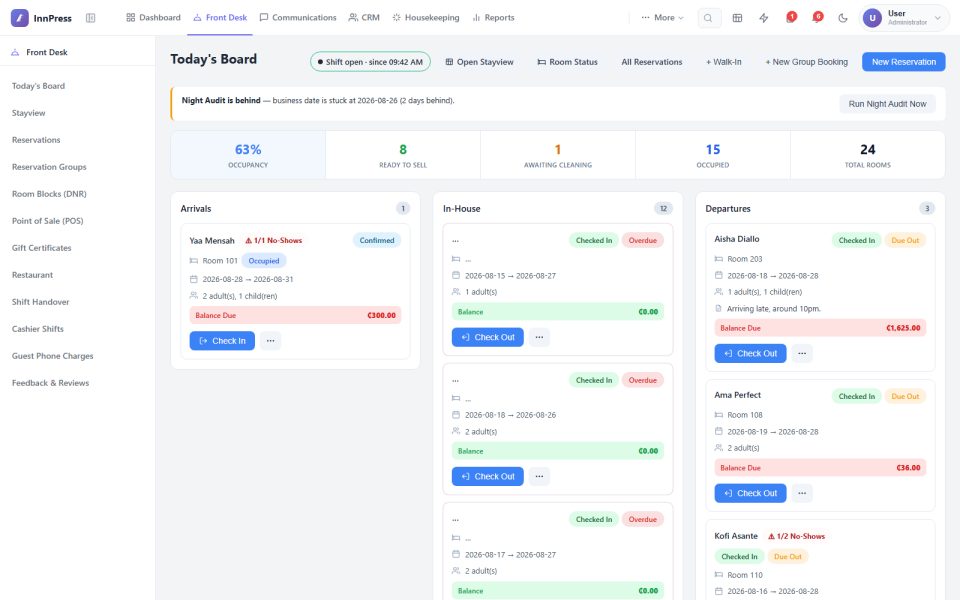The height and width of the screenshot is (600, 960).
Task: Open the search icon in header
Action: pyautogui.click(x=708, y=18)
